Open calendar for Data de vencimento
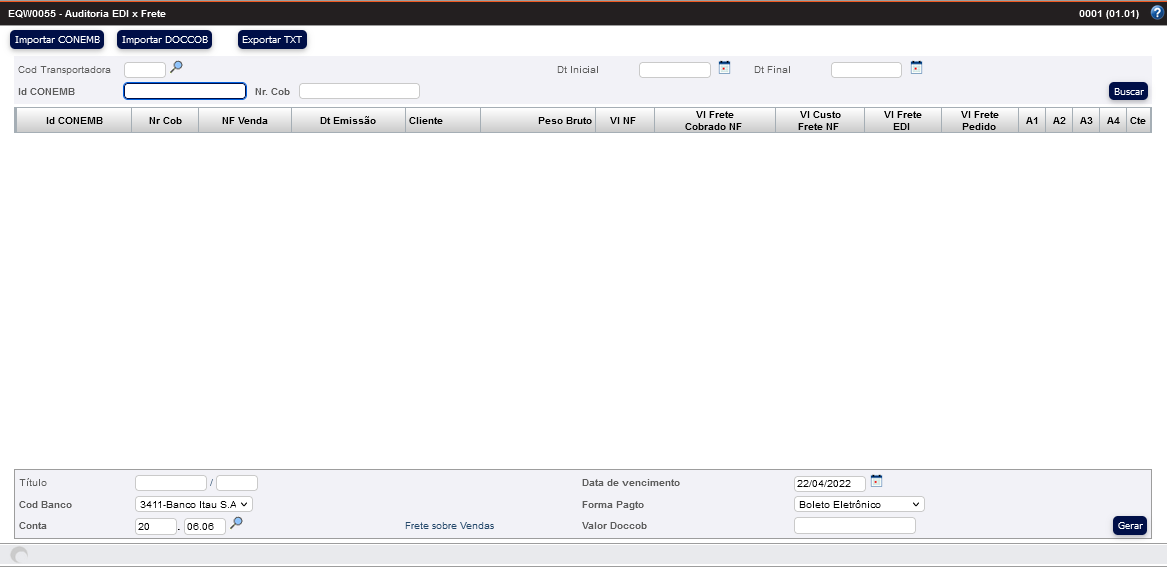 [876, 481]
